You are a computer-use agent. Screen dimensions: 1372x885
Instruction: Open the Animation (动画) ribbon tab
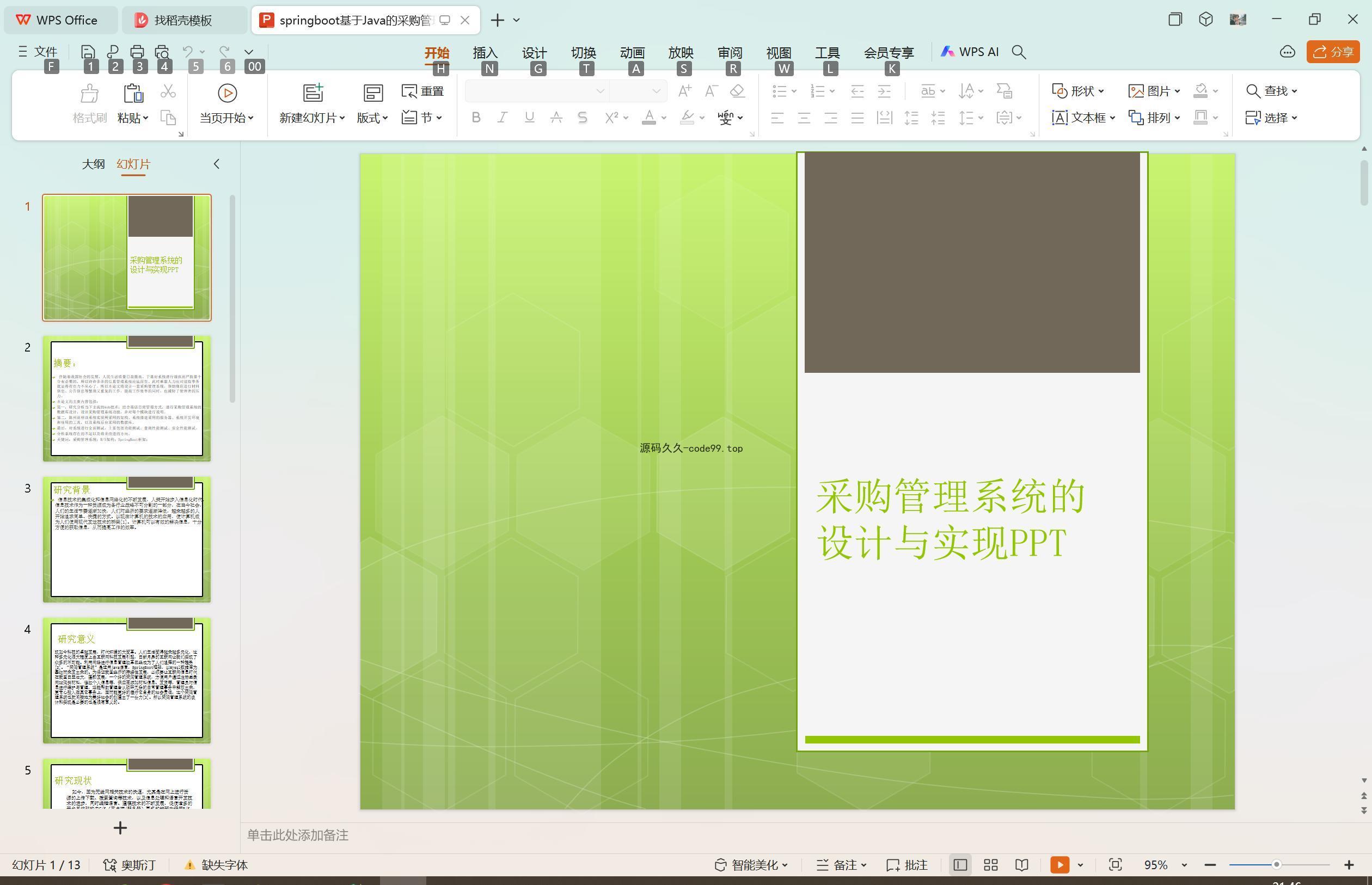pos(632,52)
